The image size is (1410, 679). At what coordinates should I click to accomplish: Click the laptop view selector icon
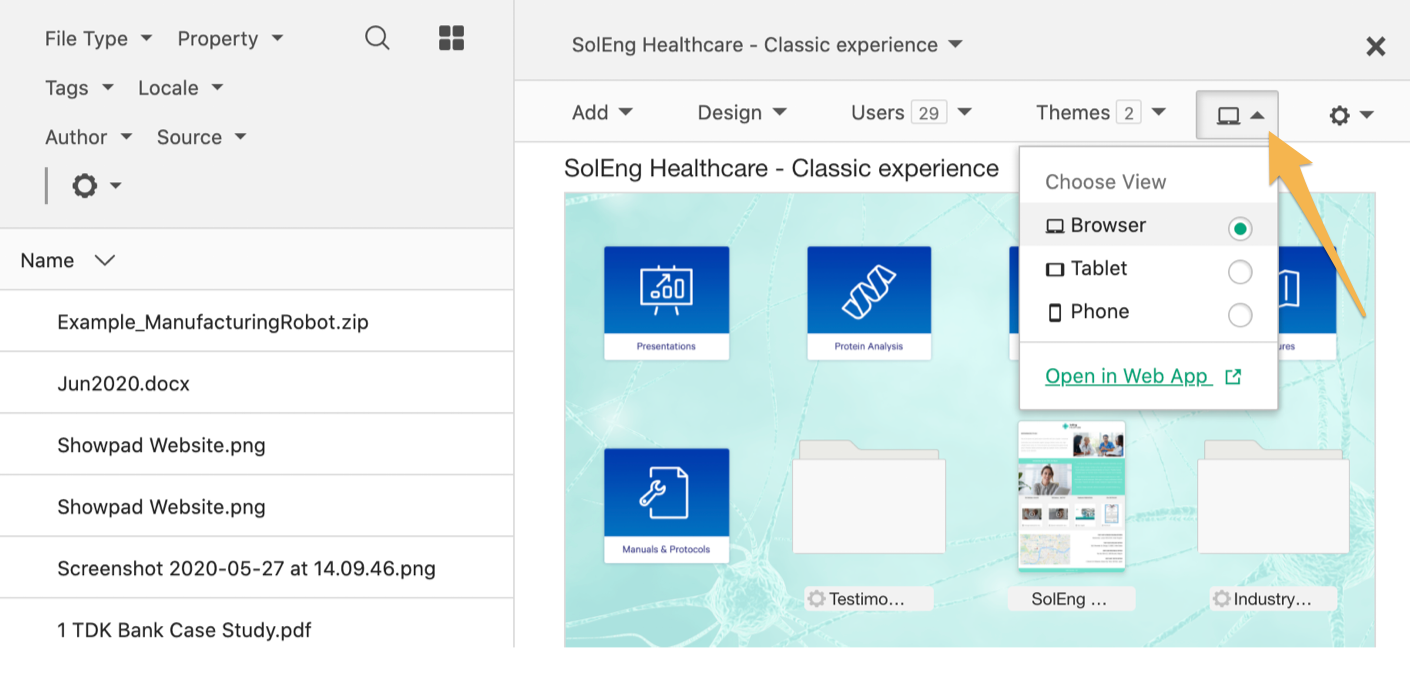coord(1237,115)
